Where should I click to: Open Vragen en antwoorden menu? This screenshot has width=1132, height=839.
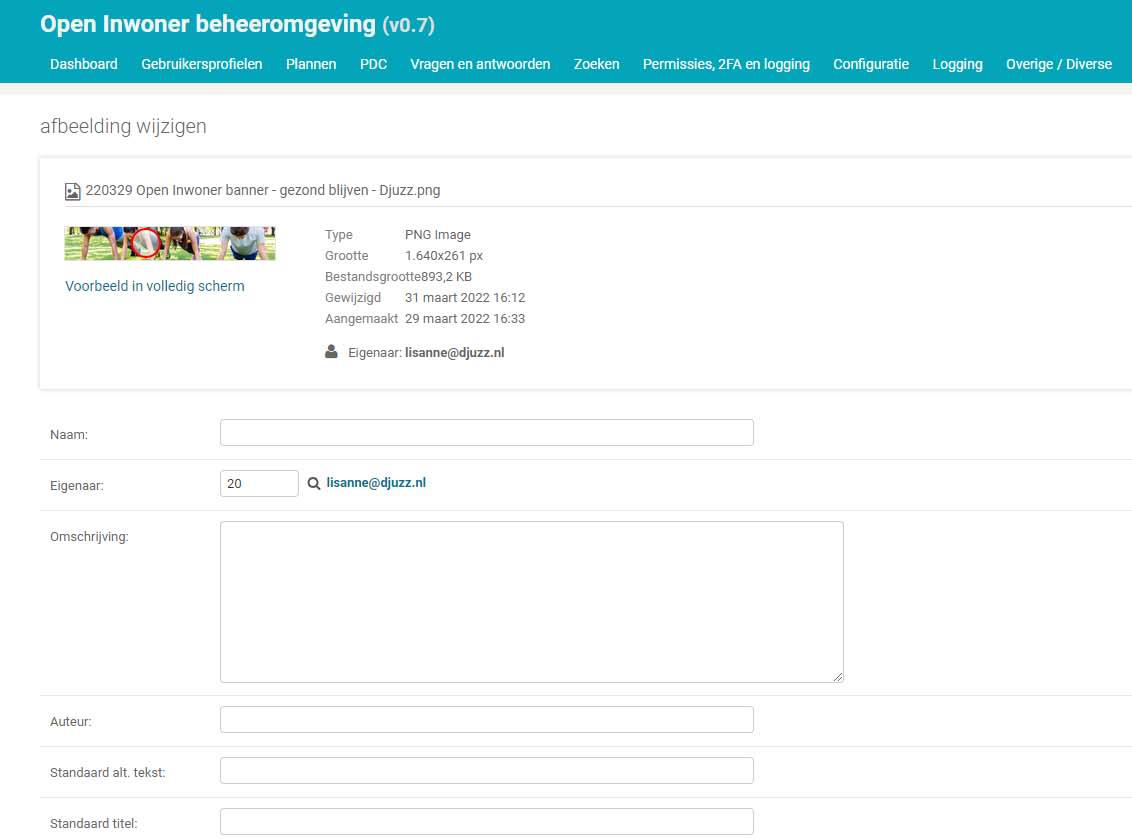coord(480,64)
